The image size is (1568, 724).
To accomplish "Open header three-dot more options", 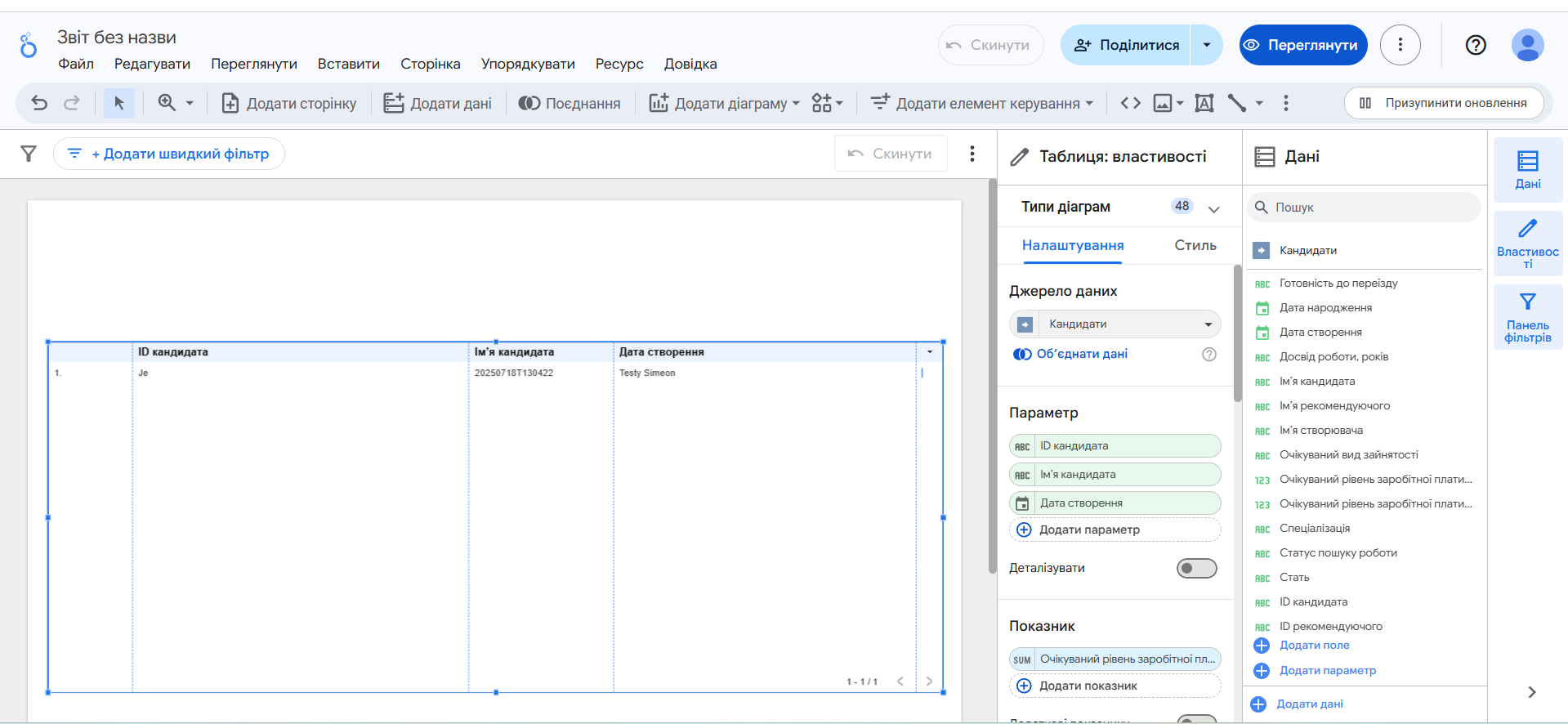I will tap(1400, 45).
